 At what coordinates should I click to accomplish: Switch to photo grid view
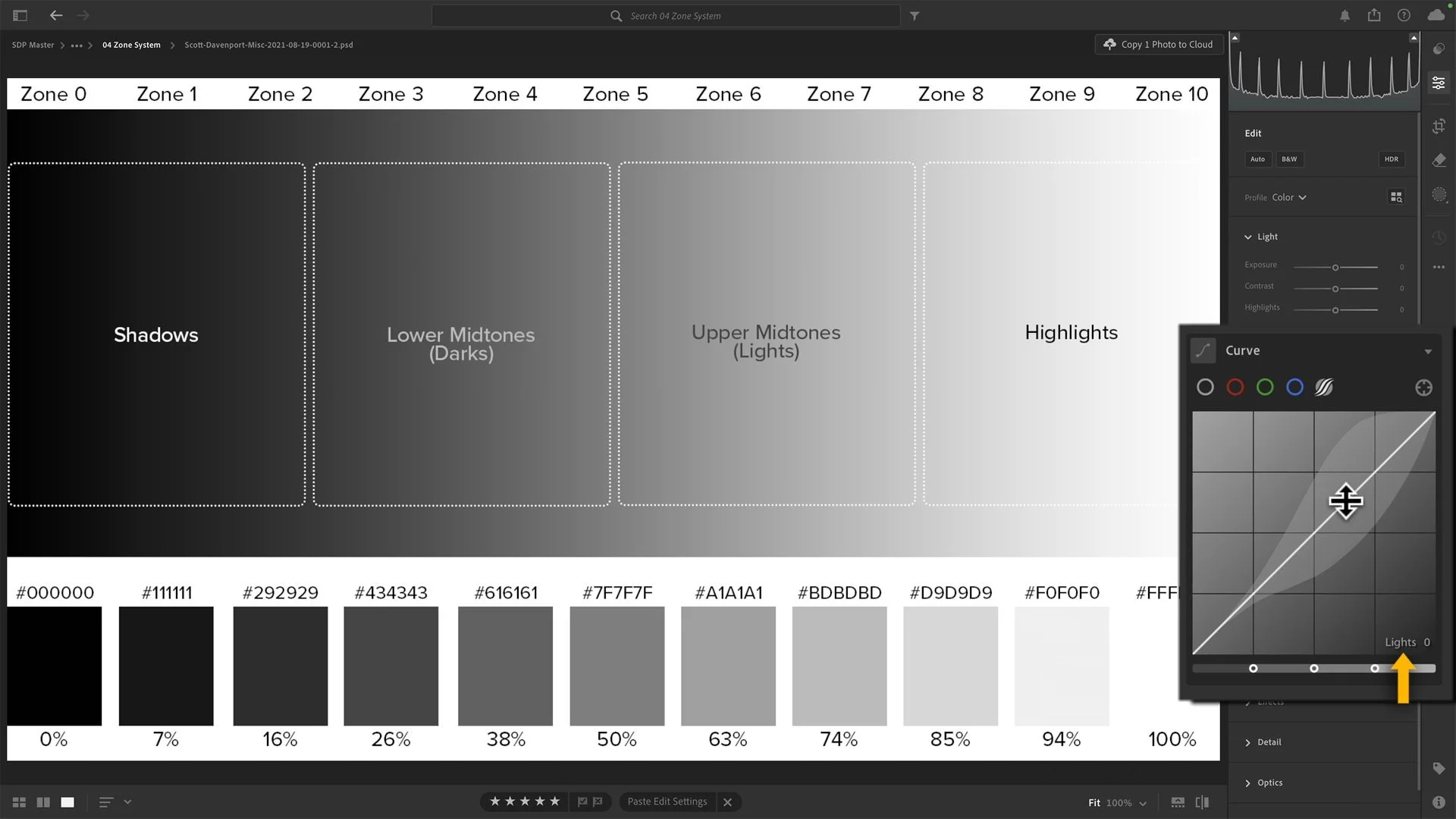coord(19,802)
